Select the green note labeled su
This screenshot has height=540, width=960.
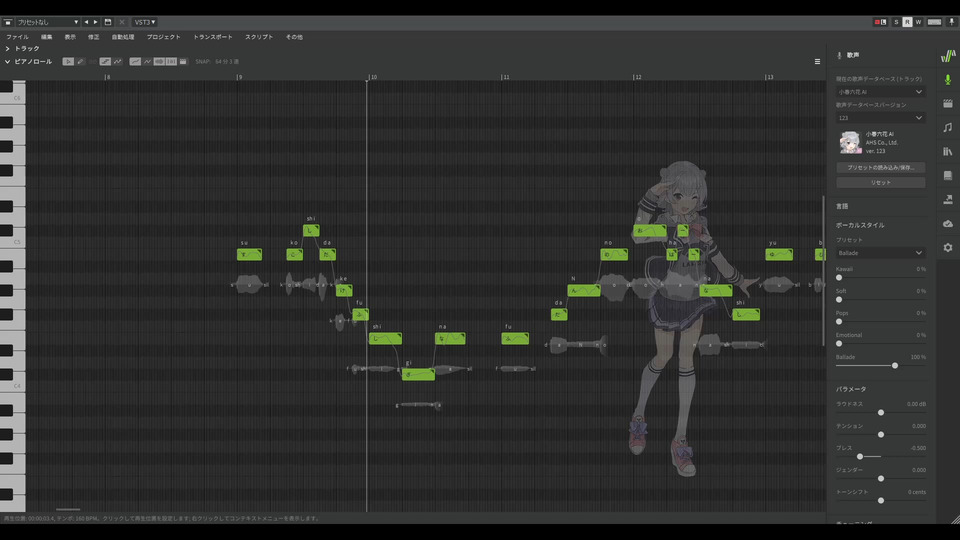(x=249, y=254)
